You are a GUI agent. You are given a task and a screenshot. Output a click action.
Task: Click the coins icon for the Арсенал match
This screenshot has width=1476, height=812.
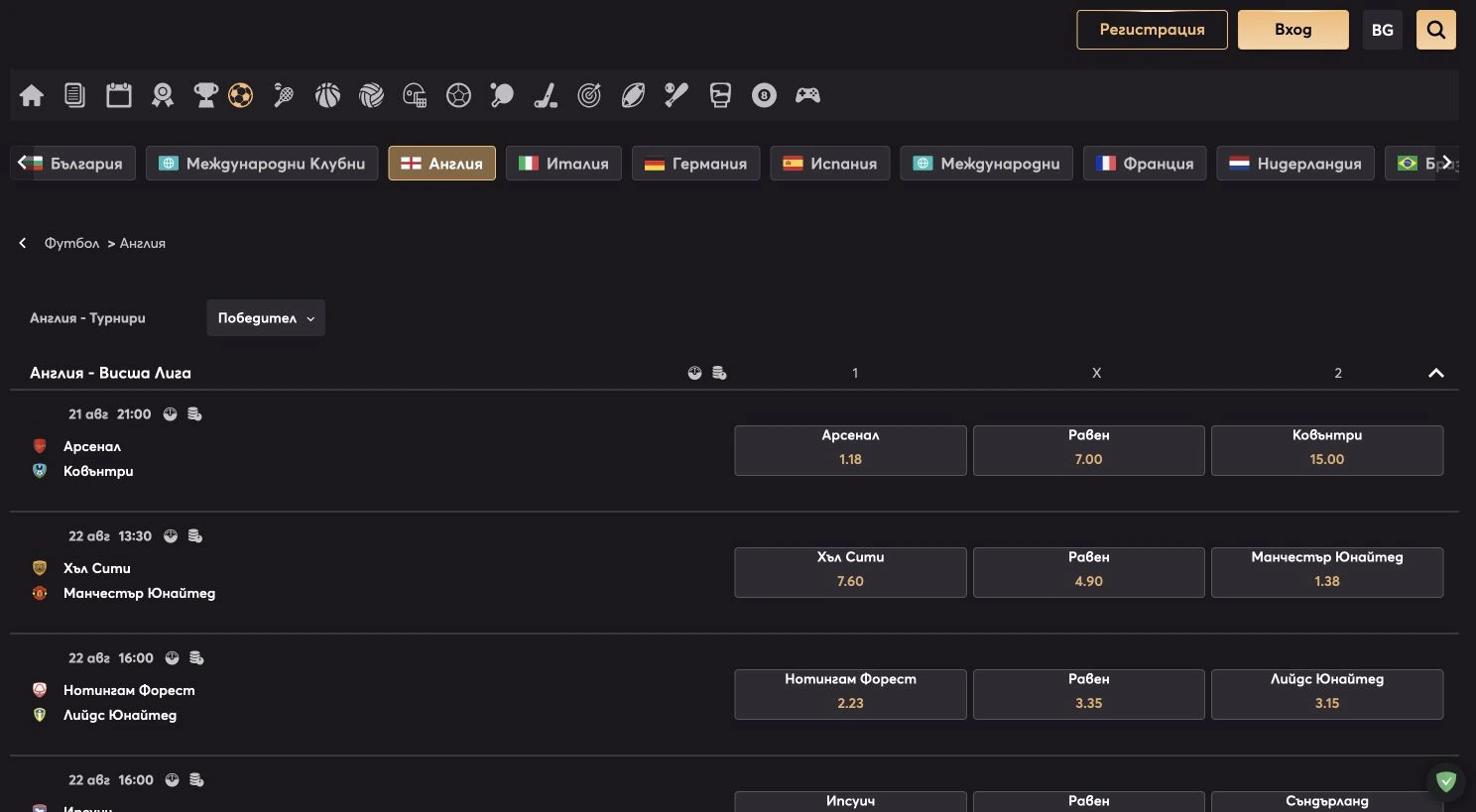pyautogui.click(x=195, y=414)
